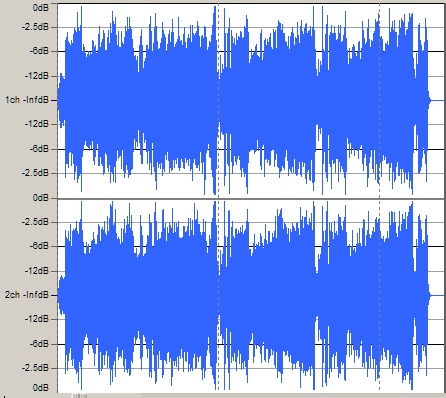This screenshot has height=398, width=446.
Task: Click inside the channel 1 waveform
Action: click(x=251, y=100)
